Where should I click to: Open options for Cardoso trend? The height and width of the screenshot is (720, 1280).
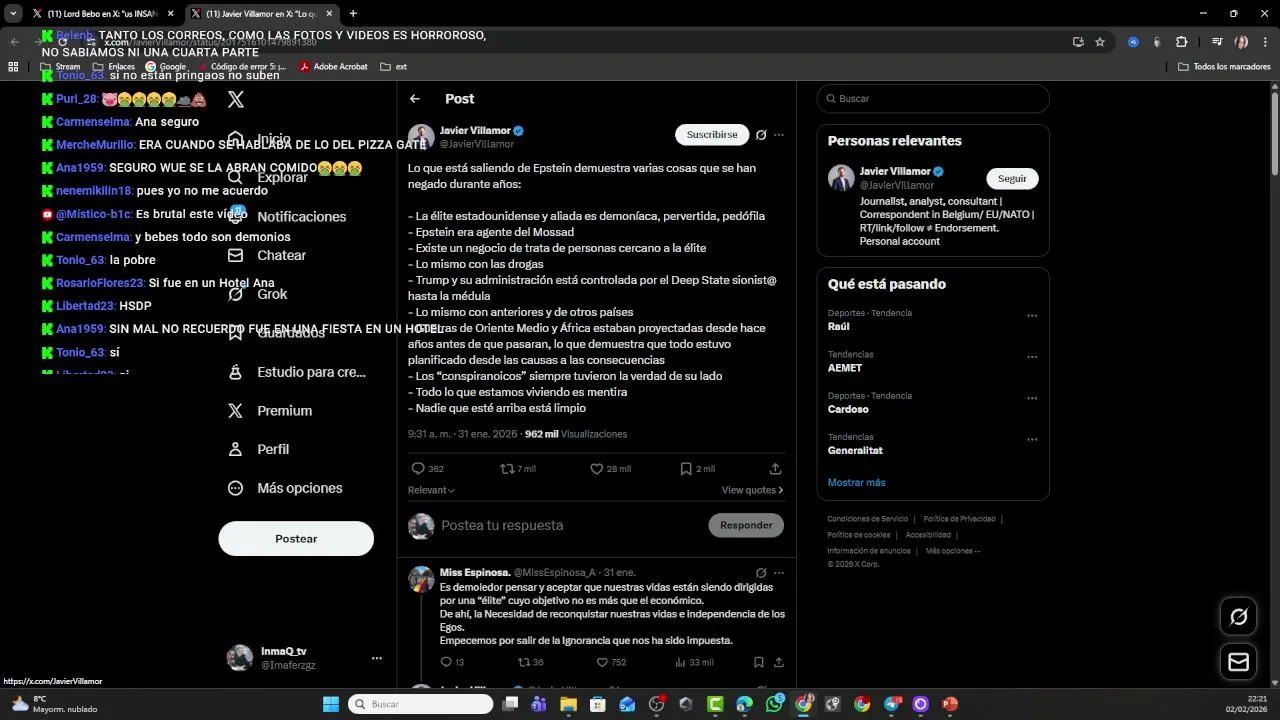pyautogui.click(x=1032, y=398)
